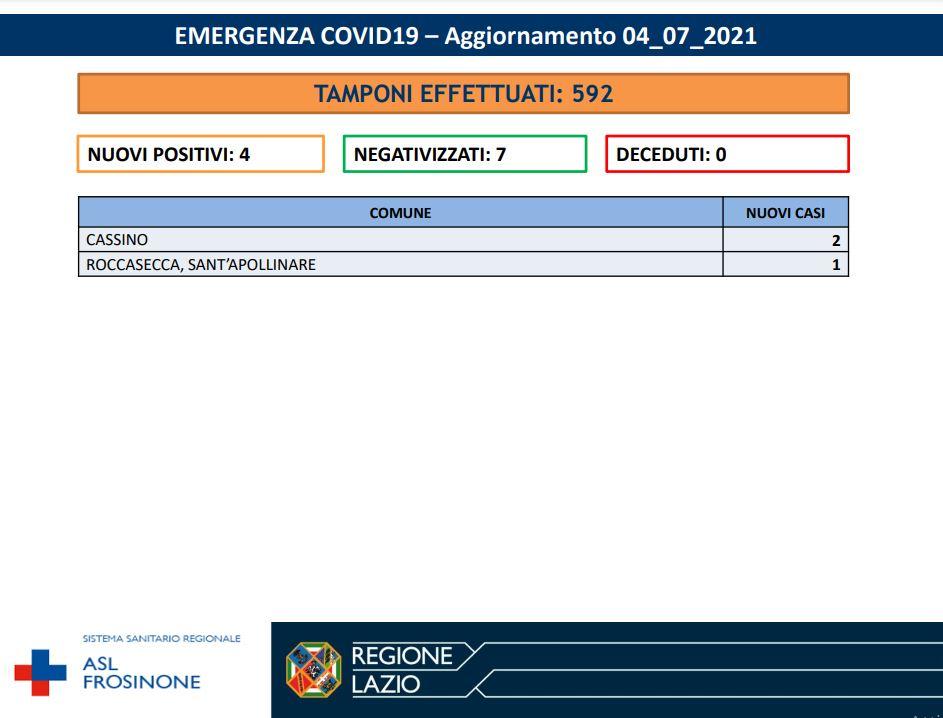
Task: Click the Regione Lazio coat of arms emblem
Action: click(313, 670)
